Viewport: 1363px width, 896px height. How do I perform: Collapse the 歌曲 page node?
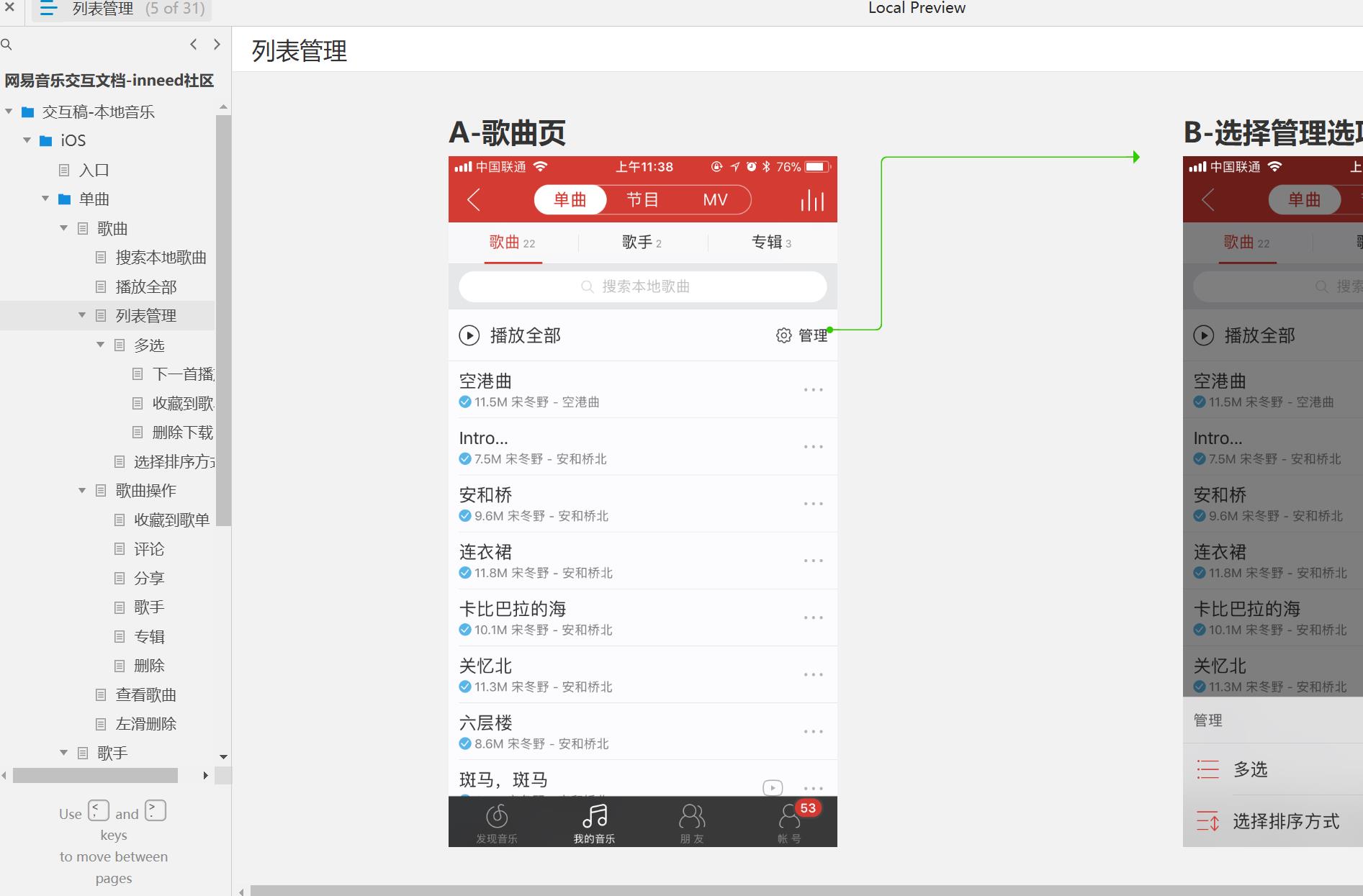(63, 228)
